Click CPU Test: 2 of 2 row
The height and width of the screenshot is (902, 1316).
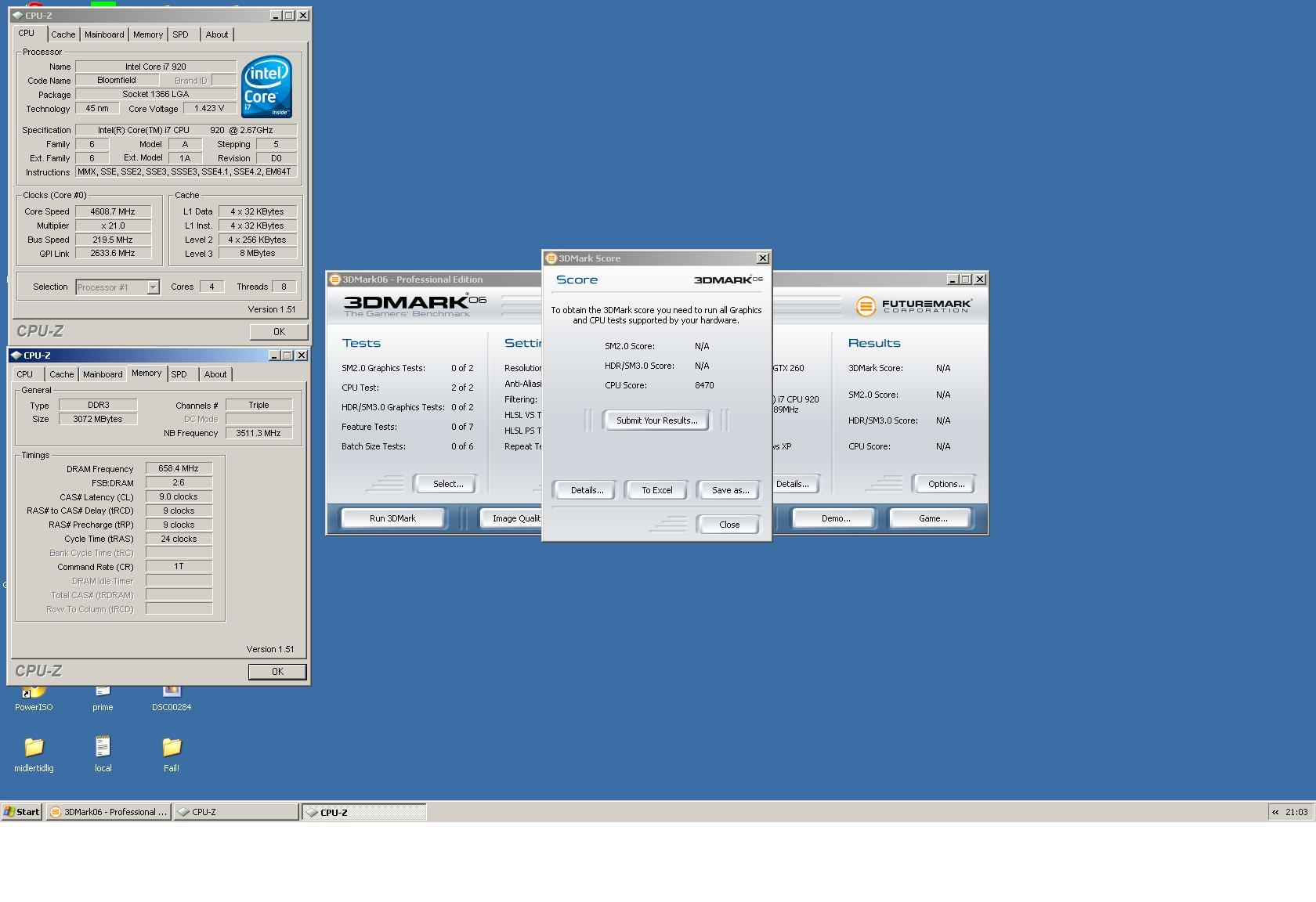pos(407,388)
